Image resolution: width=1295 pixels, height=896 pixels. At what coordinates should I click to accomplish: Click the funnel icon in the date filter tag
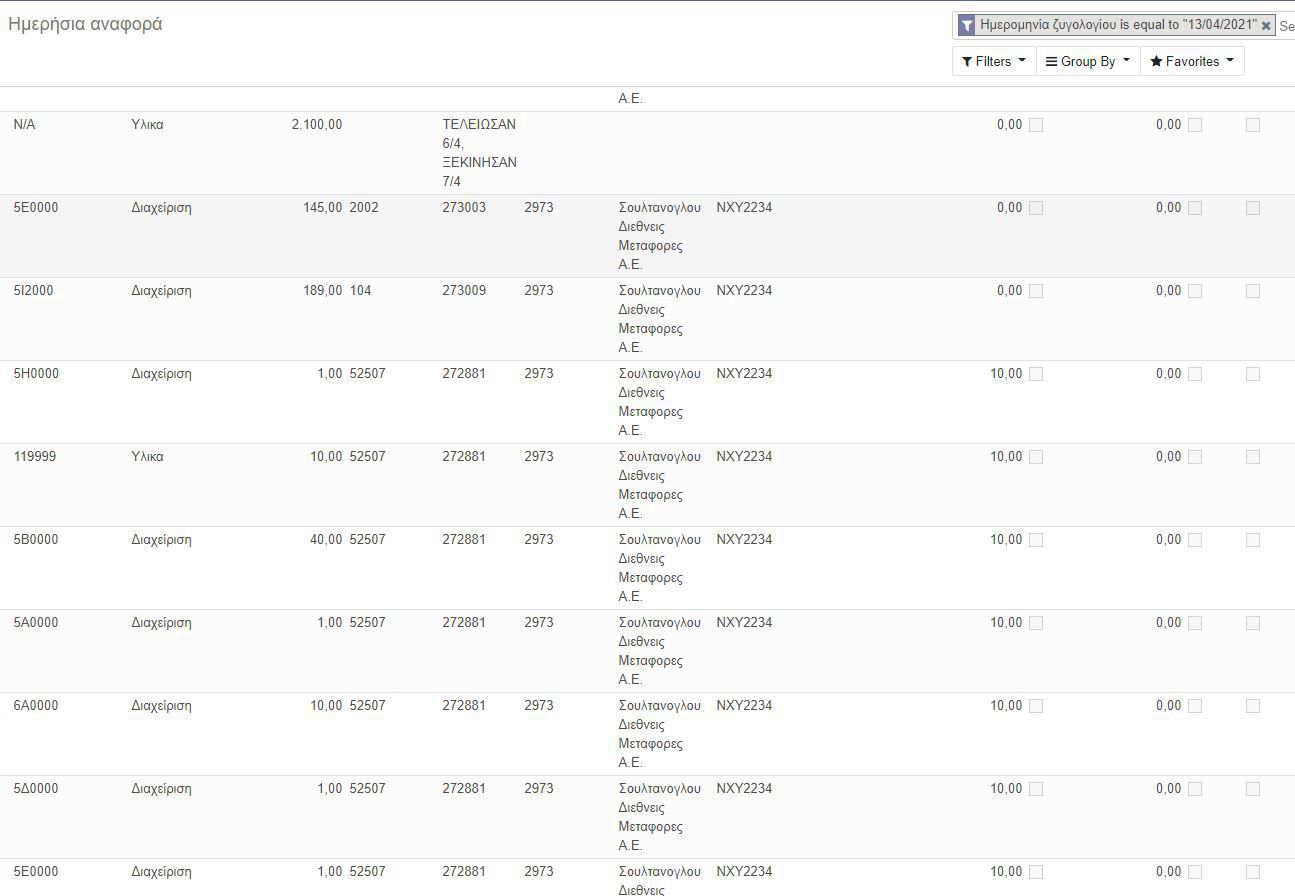(x=966, y=26)
